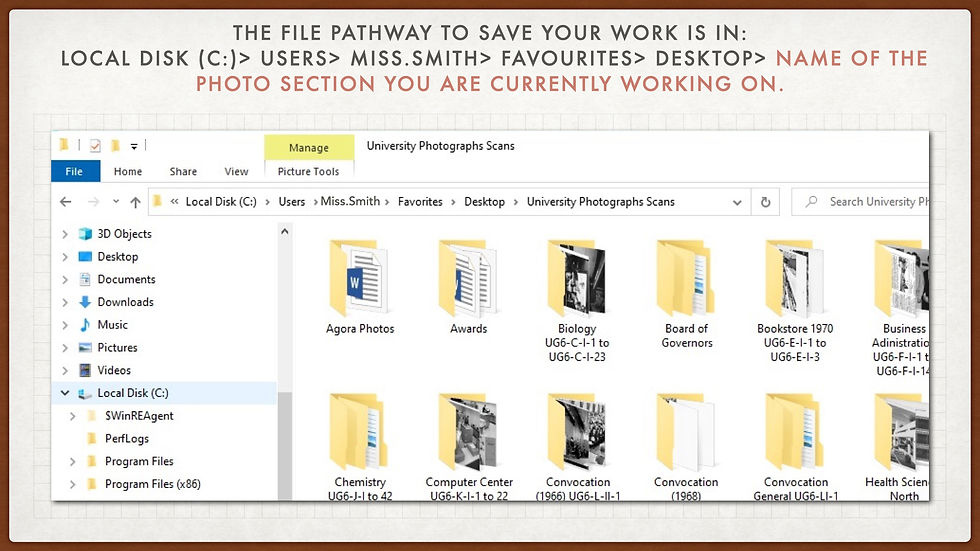This screenshot has height=551, width=980.
Task: Expand the Videos tree node
Action: coord(65,370)
